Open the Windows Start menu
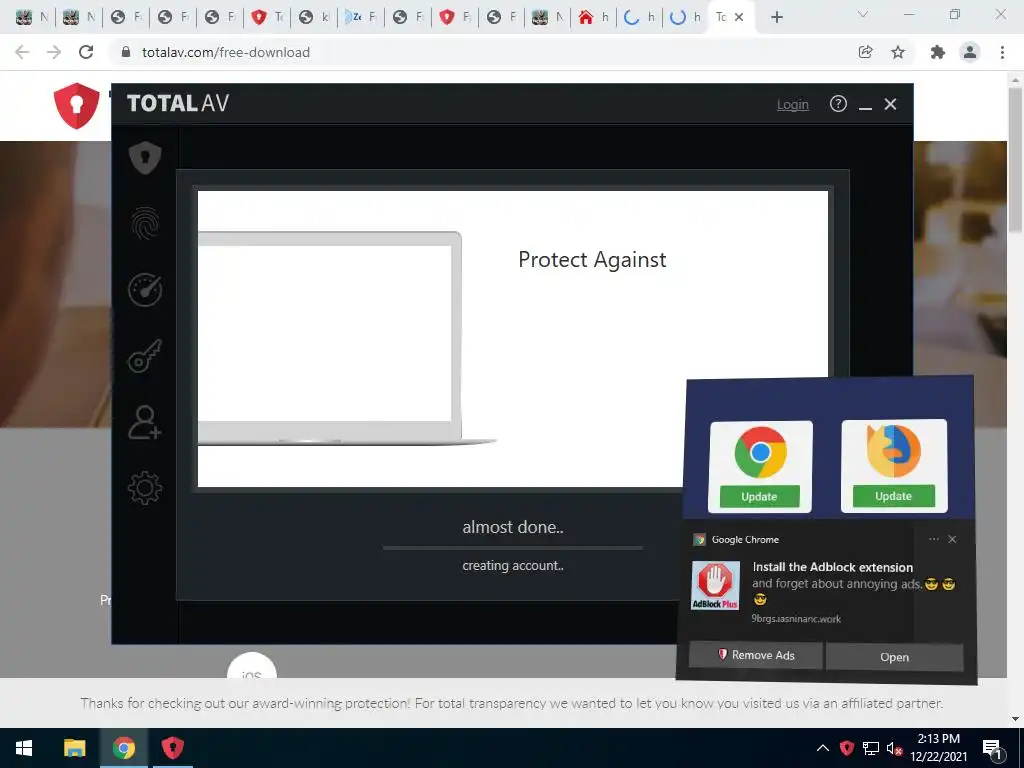The height and width of the screenshot is (768, 1024). pyautogui.click(x=24, y=748)
